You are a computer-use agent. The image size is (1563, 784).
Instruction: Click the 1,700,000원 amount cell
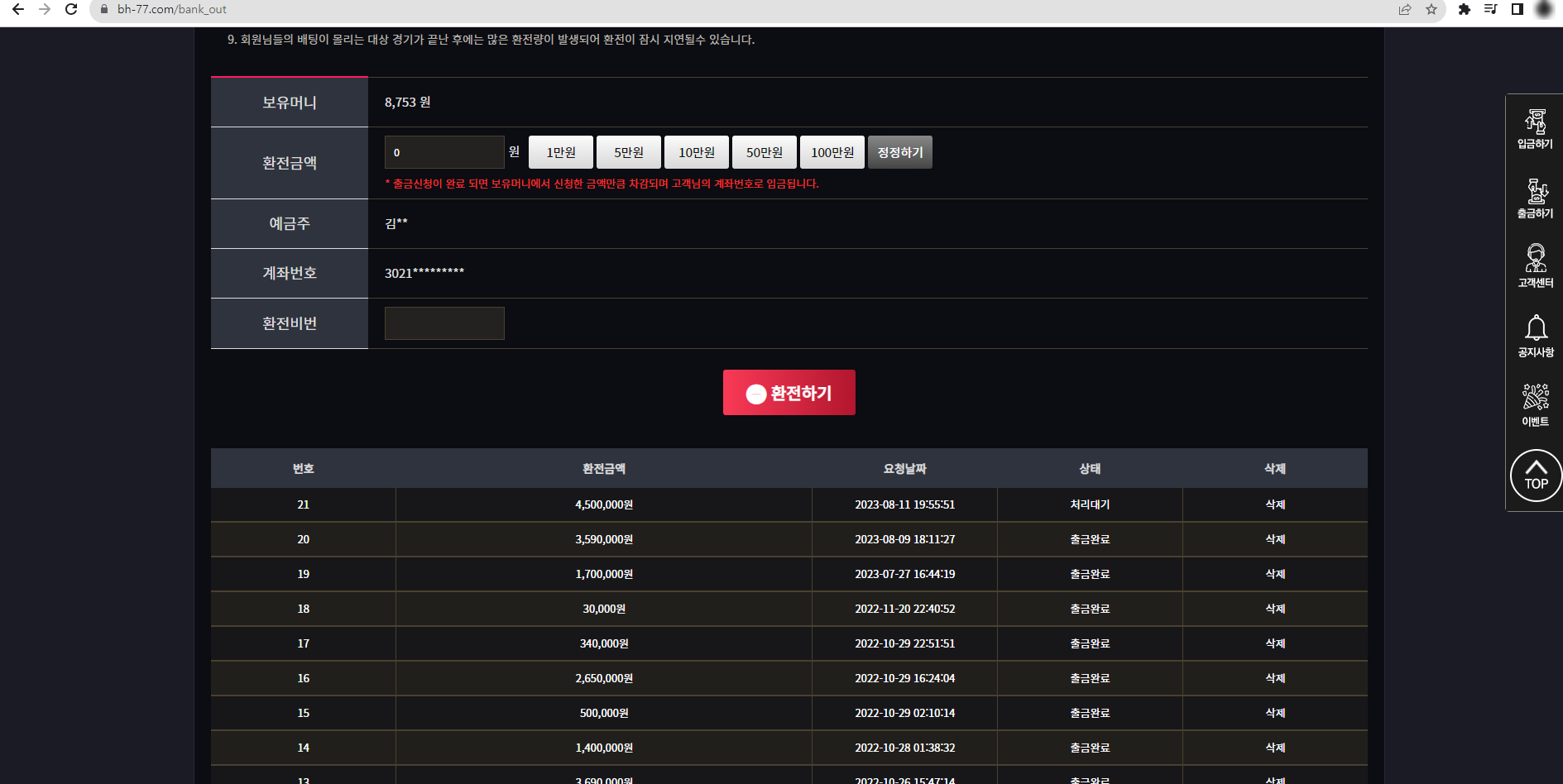pos(604,574)
